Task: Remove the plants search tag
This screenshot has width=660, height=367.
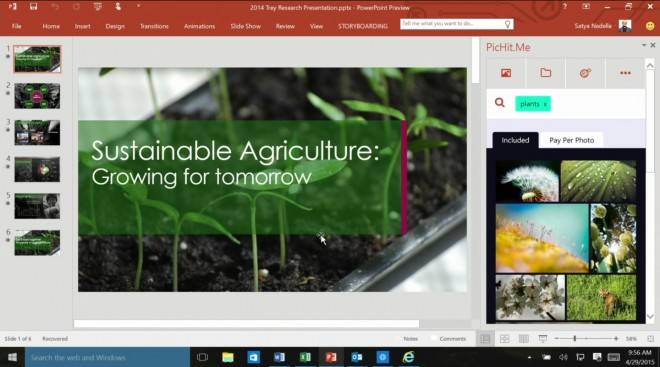Action: [x=545, y=104]
